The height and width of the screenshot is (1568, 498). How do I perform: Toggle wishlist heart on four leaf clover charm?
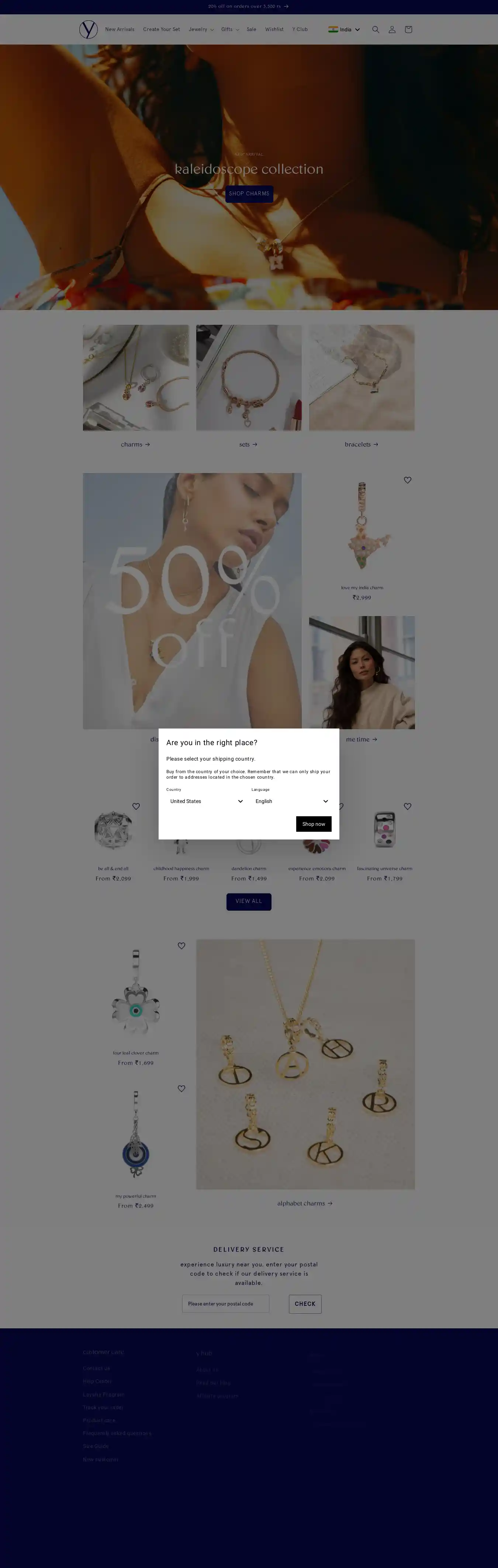[x=181, y=946]
